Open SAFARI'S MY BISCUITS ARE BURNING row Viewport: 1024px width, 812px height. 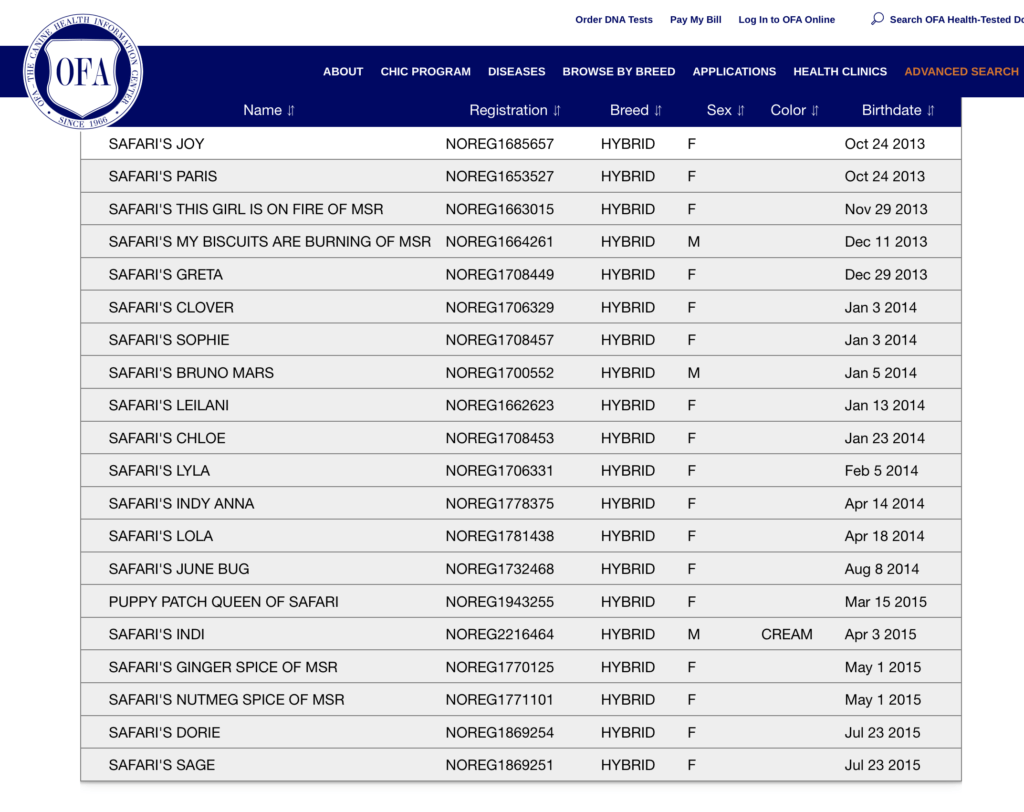click(x=520, y=242)
